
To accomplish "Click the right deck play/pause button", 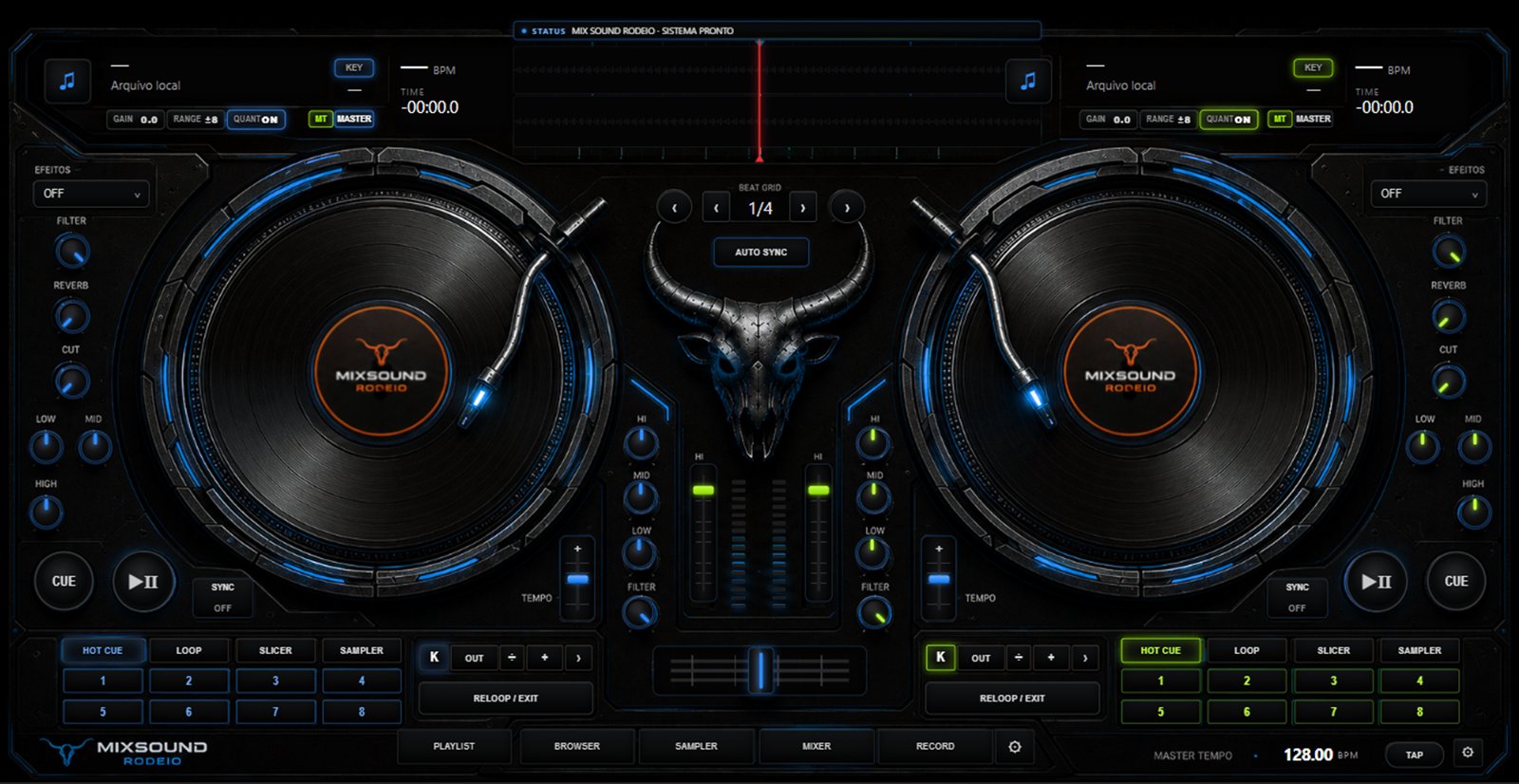I will click(x=1376, y=581).
